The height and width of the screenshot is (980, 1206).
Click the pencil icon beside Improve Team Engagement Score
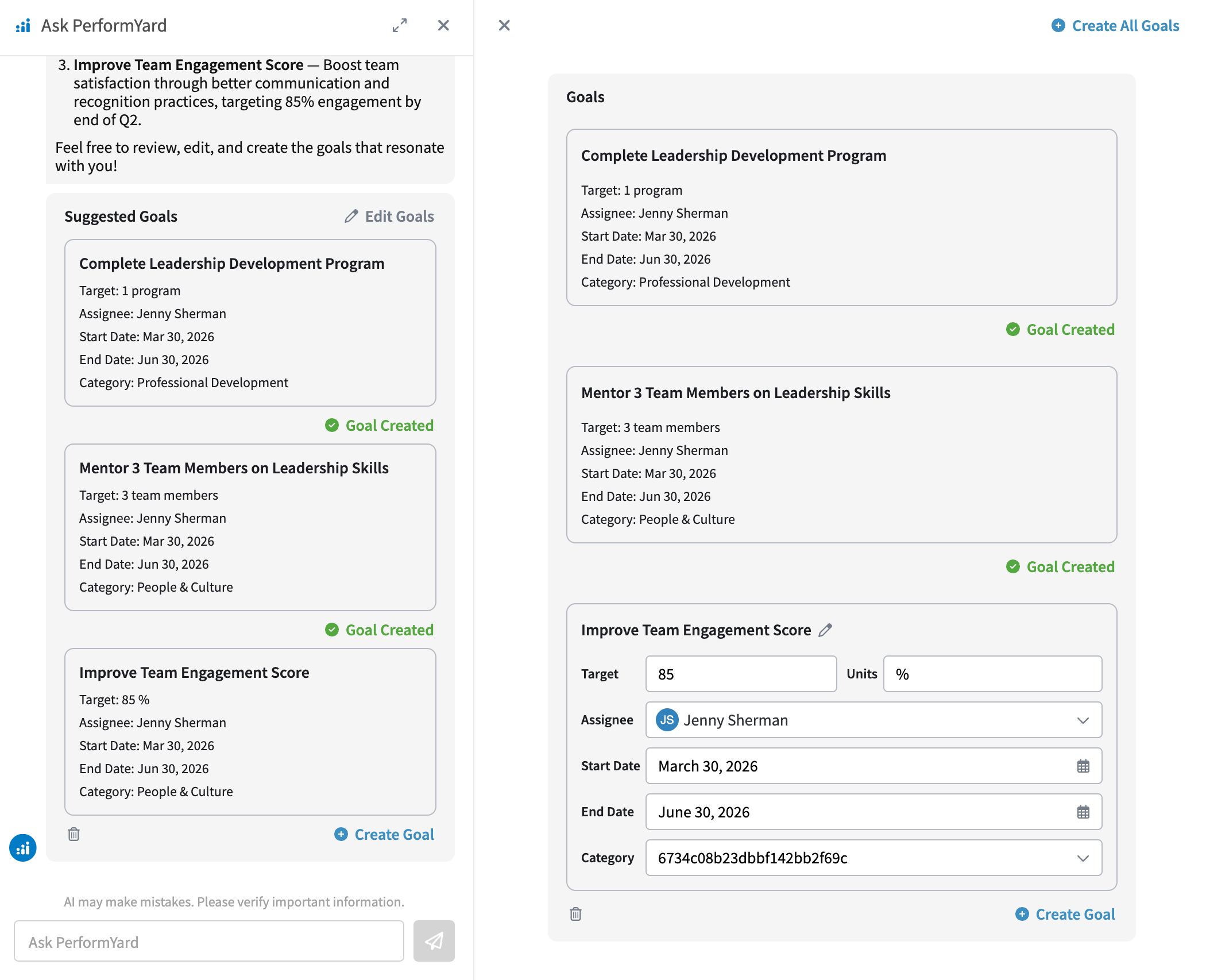[825, 630]
